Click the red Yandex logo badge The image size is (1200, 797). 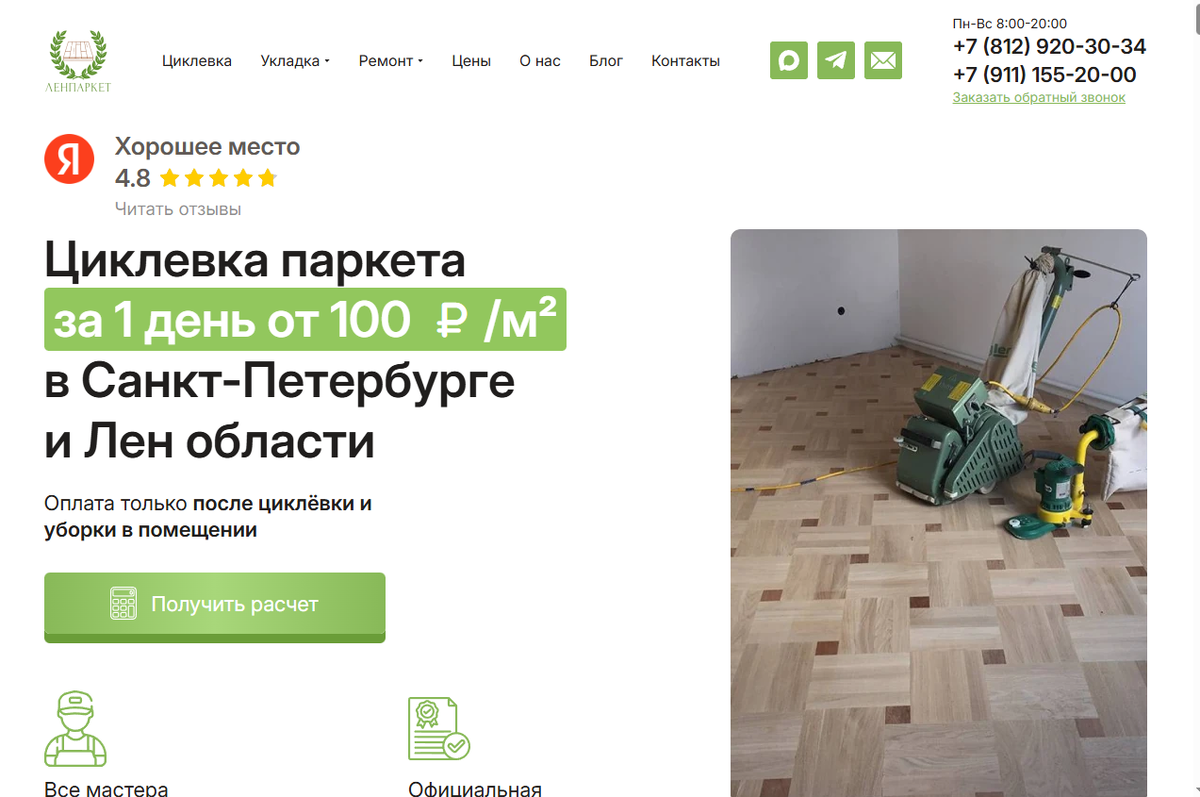69,159
